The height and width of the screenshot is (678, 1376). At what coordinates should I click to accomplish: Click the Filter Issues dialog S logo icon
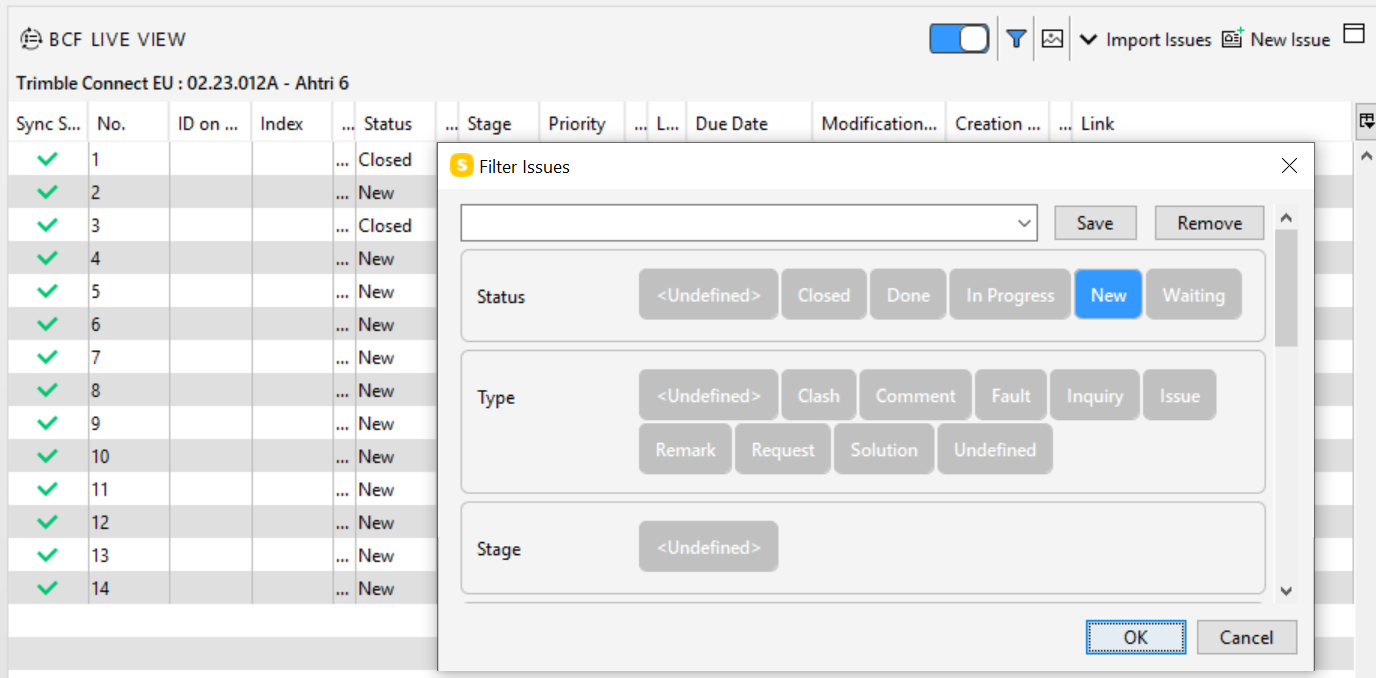pos(461,166)
